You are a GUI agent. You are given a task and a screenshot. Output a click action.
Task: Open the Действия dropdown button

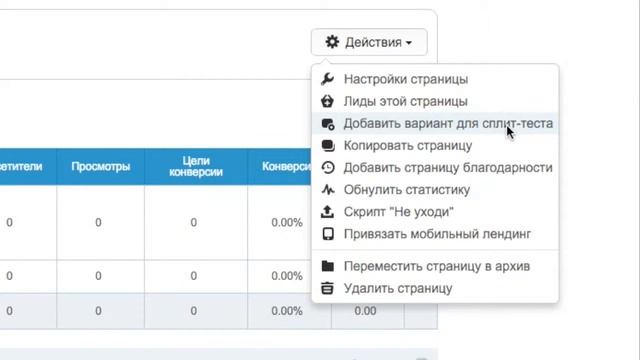coord(369,42)
